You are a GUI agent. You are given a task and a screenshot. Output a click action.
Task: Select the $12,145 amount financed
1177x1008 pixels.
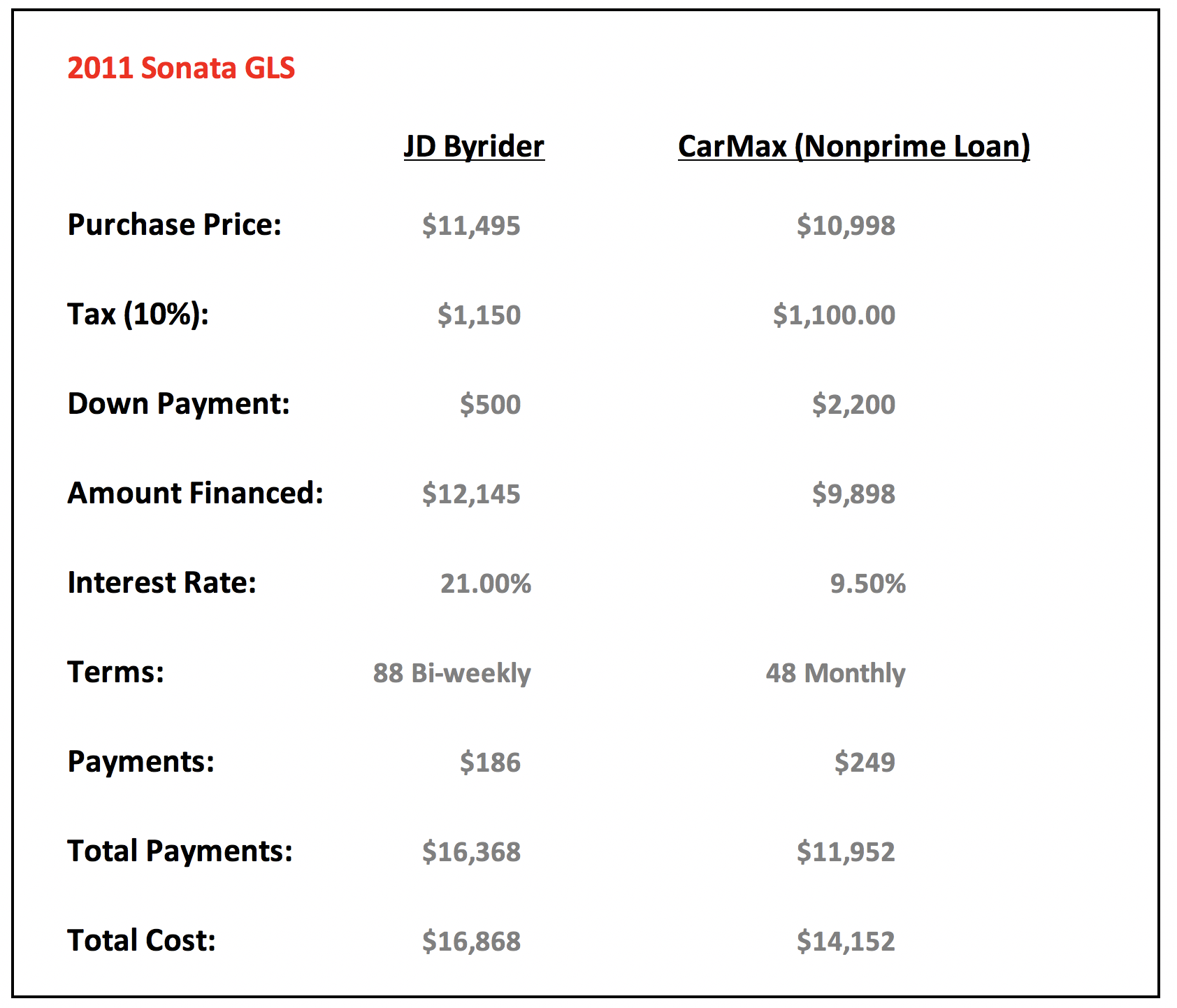click(x=471, y=494)
